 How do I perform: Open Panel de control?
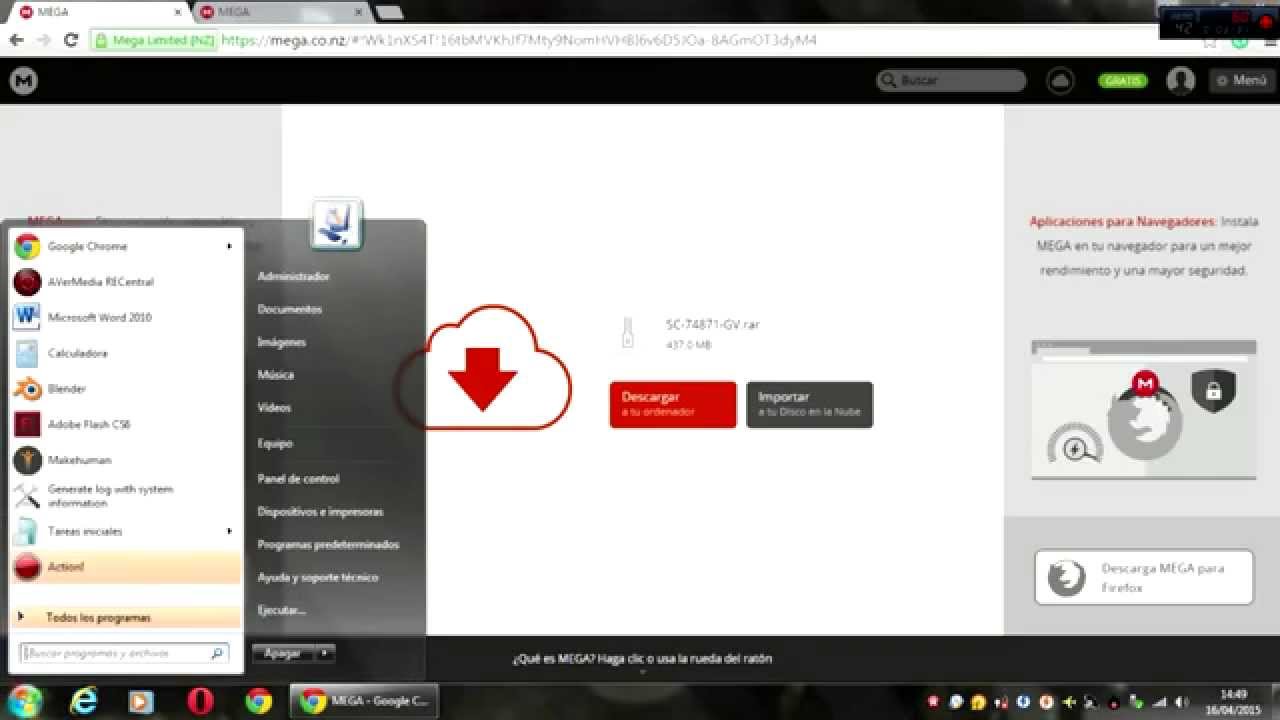pyautogui.click(x=298, y=479)
